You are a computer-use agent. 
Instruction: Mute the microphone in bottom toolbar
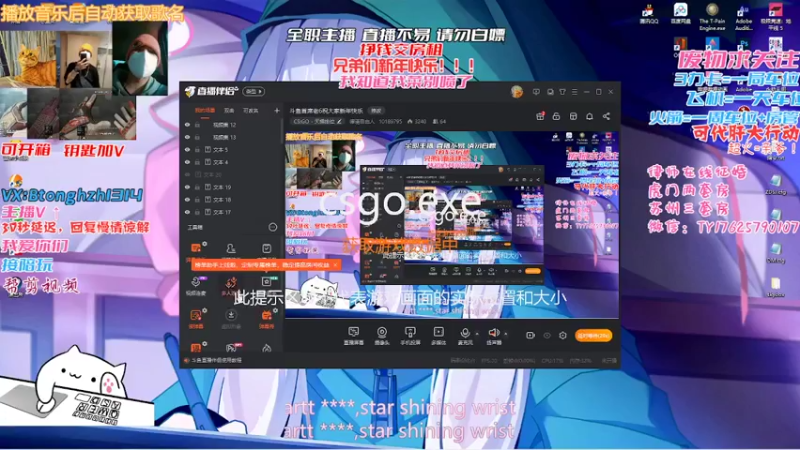point(465,335)
